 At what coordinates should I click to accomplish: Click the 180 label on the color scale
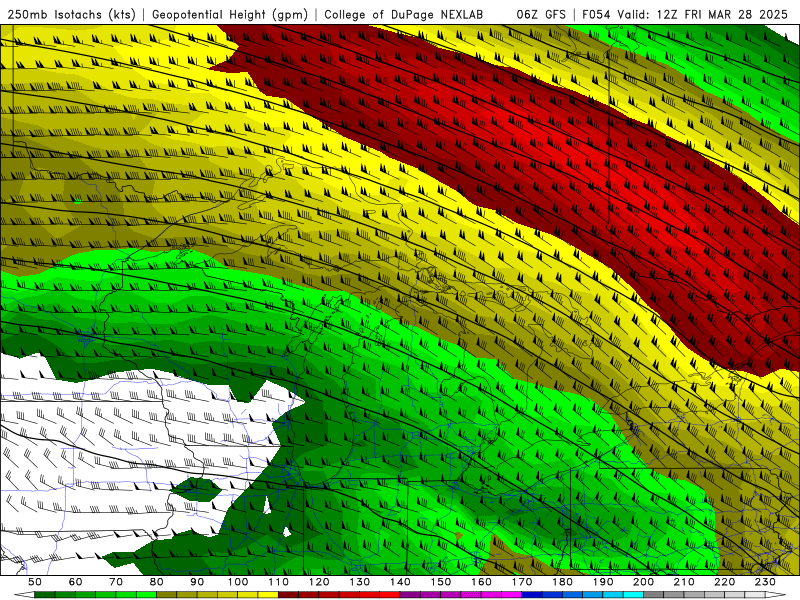(562, 582)
